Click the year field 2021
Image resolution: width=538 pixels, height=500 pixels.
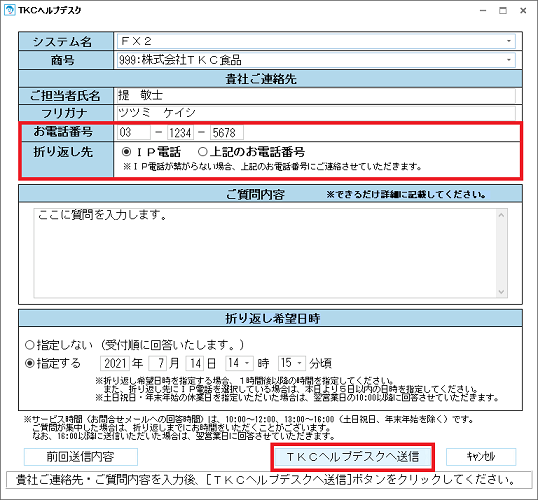[115, 363]
